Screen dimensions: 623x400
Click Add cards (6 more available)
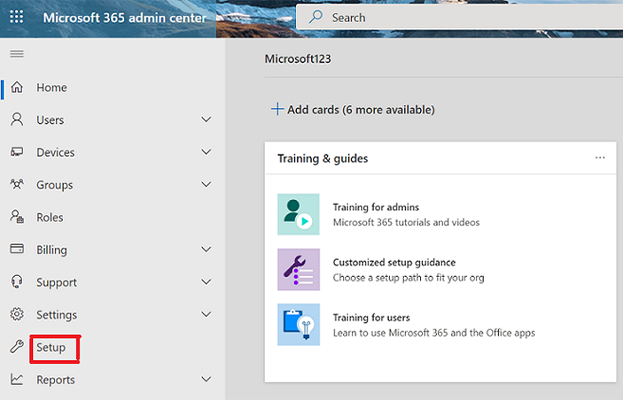click(361, 110)
